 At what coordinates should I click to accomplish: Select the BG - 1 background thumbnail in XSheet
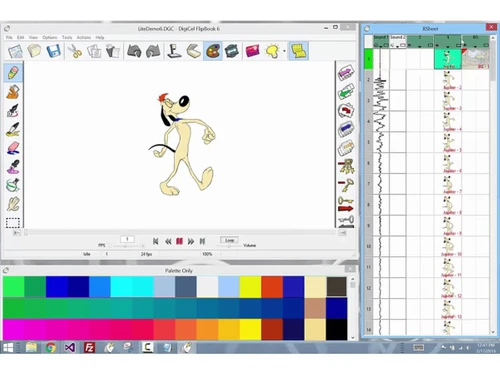(476, 59)
